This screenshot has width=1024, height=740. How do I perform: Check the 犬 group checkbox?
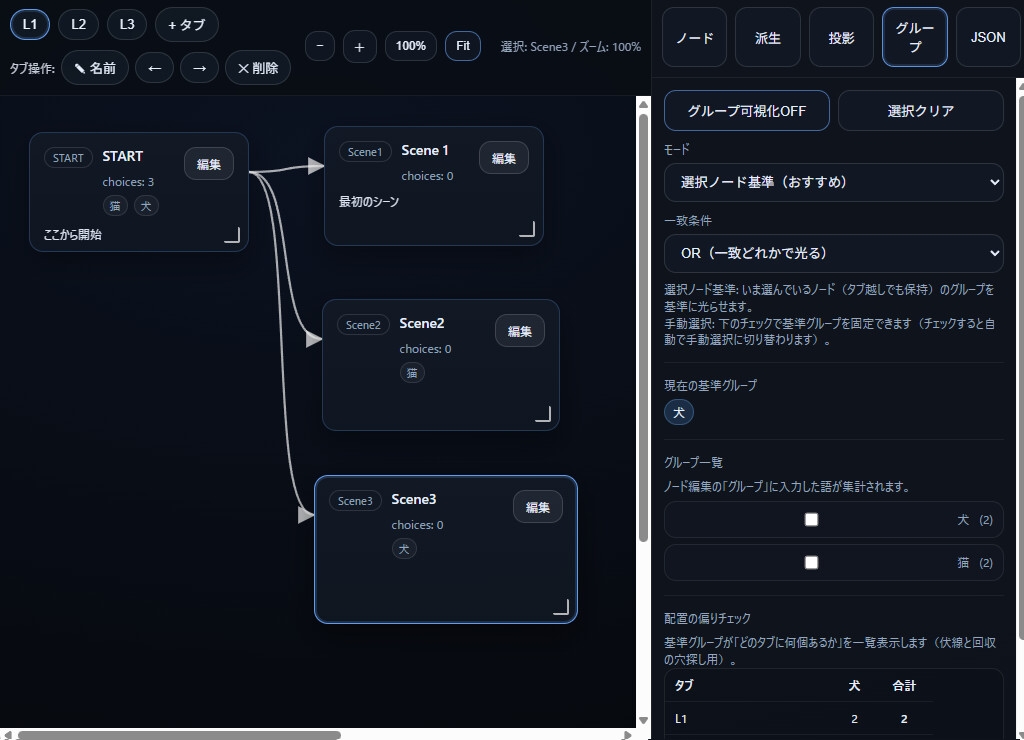click(x=811, y=519)
